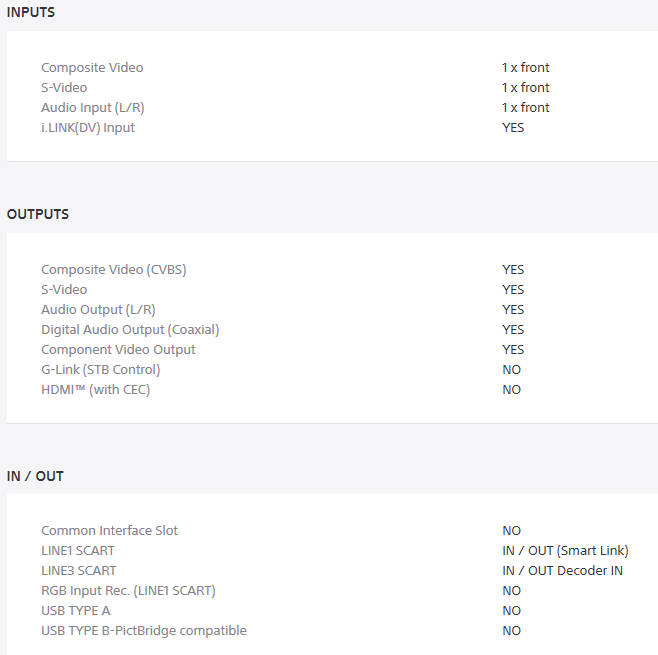Select the IN / OUT Decoder IN value

(x=562, y=571)
